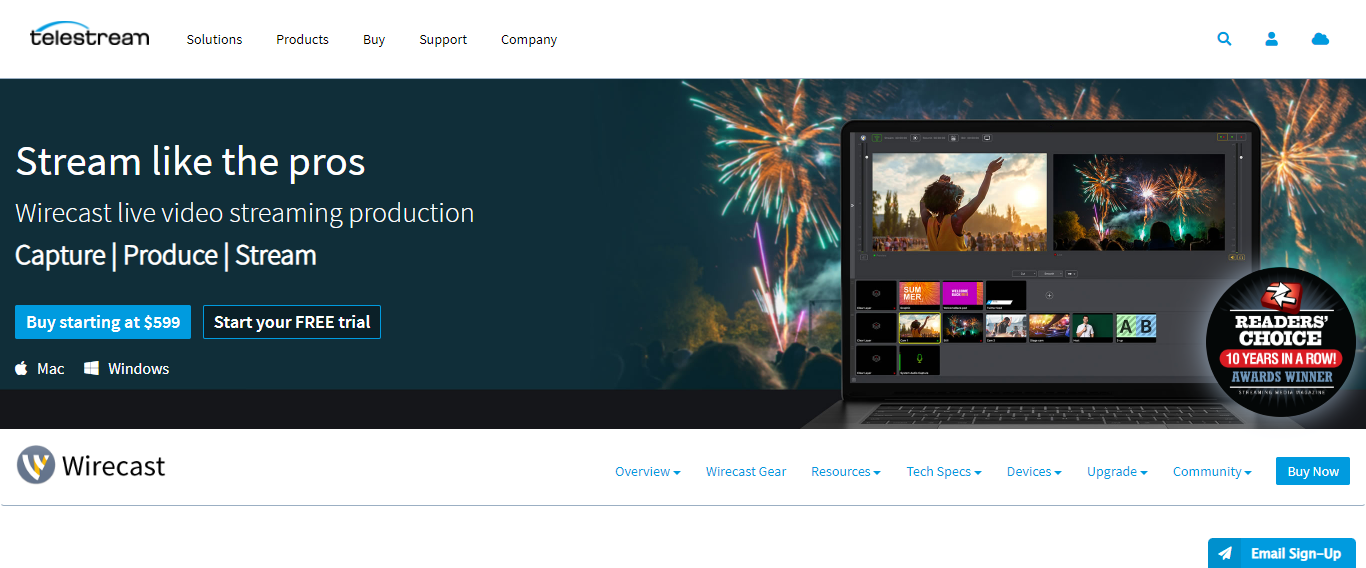The height and width of the screenshot is (568, 1366).
Task: Expand the Community dropdown
Action: tap(1212, 472)
